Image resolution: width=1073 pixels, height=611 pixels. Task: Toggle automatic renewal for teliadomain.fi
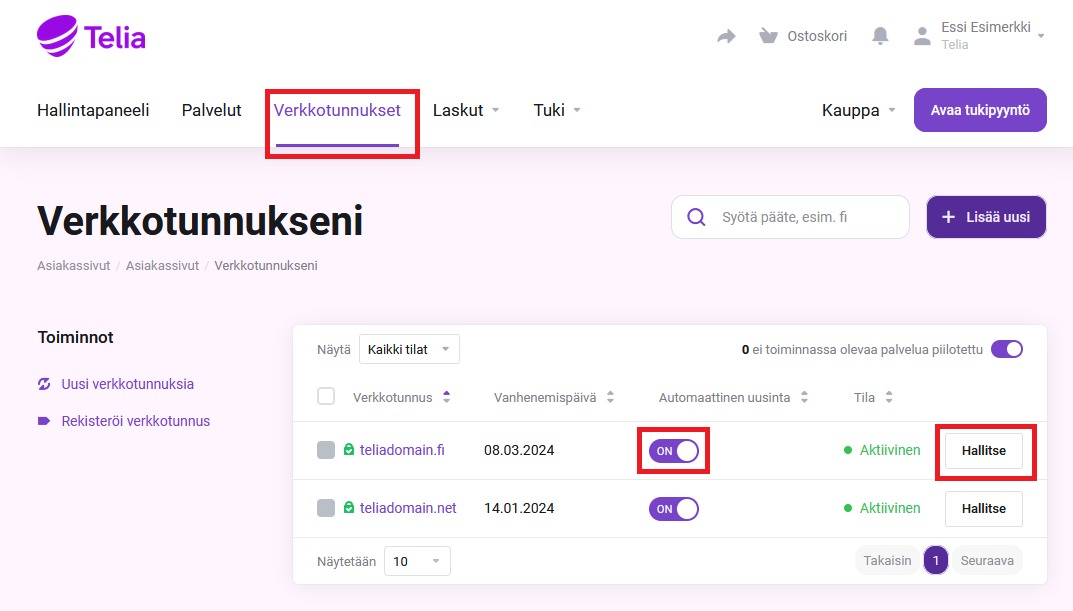674,451
